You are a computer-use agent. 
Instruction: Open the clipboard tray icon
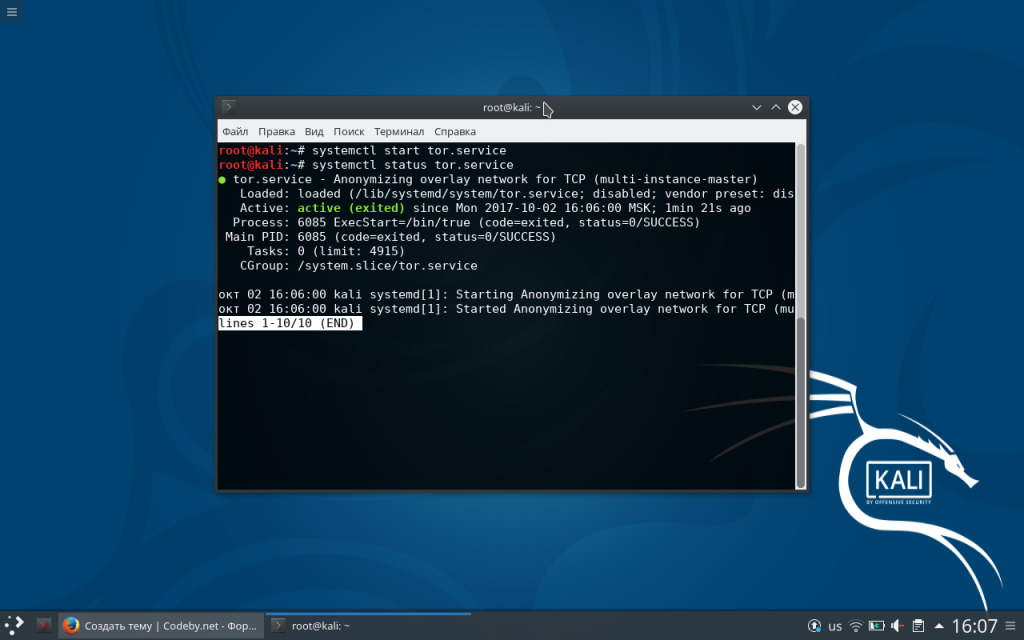pyautogui.click(x=918, y=626)
